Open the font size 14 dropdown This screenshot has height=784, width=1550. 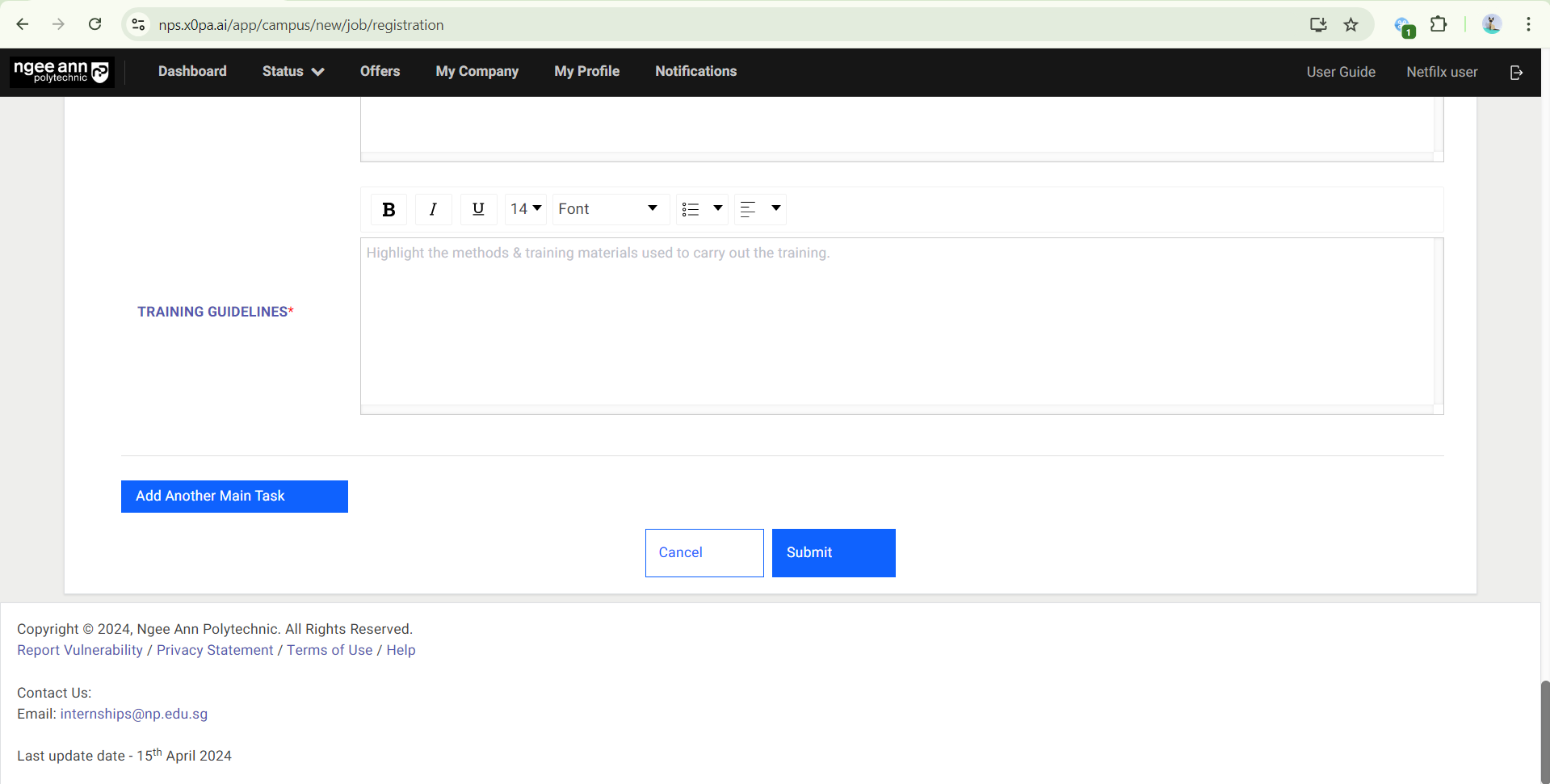[526, 209]
